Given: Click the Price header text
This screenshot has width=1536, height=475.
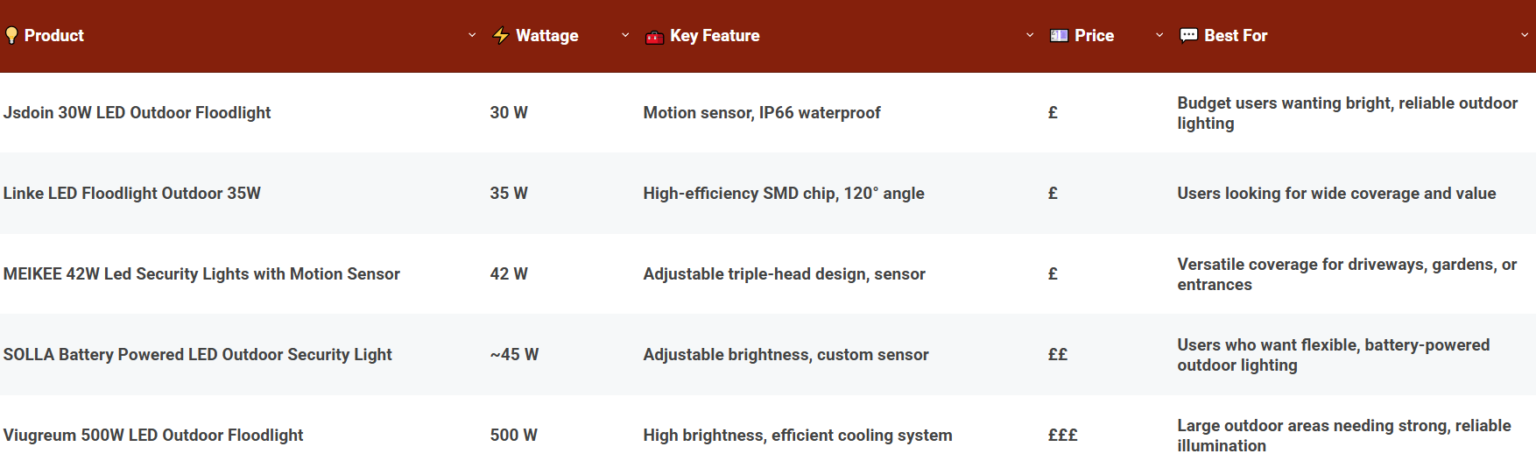Looking at the screenshot, I should pyautogui.click(x=1094, y=36).
